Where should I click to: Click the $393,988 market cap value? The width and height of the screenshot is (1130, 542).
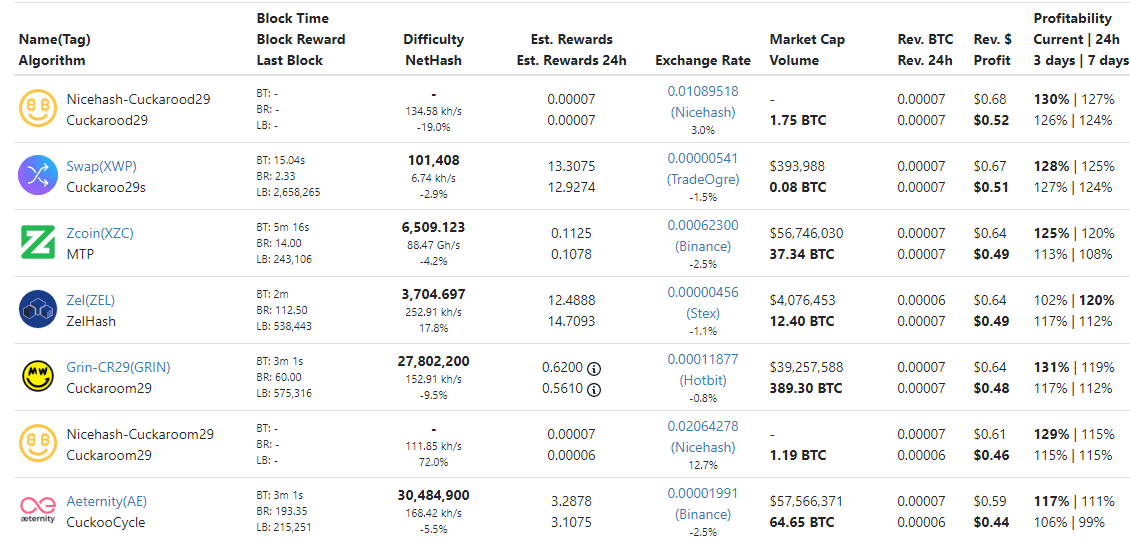(x=797, y=166)
